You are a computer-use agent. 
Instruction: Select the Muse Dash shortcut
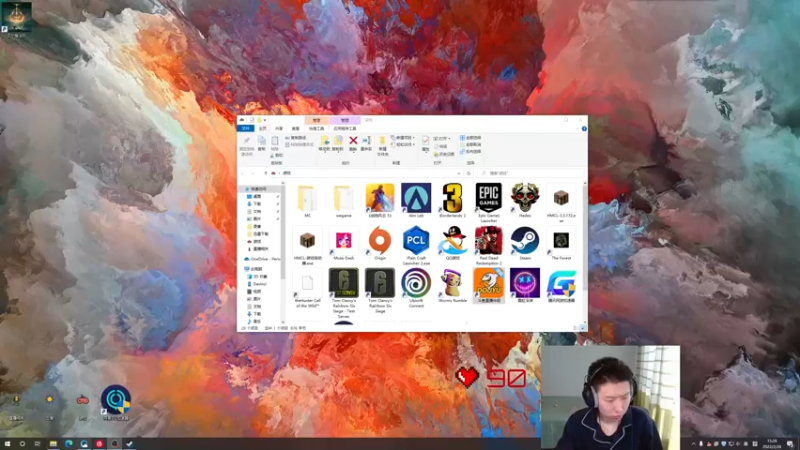tap(343, 243)
